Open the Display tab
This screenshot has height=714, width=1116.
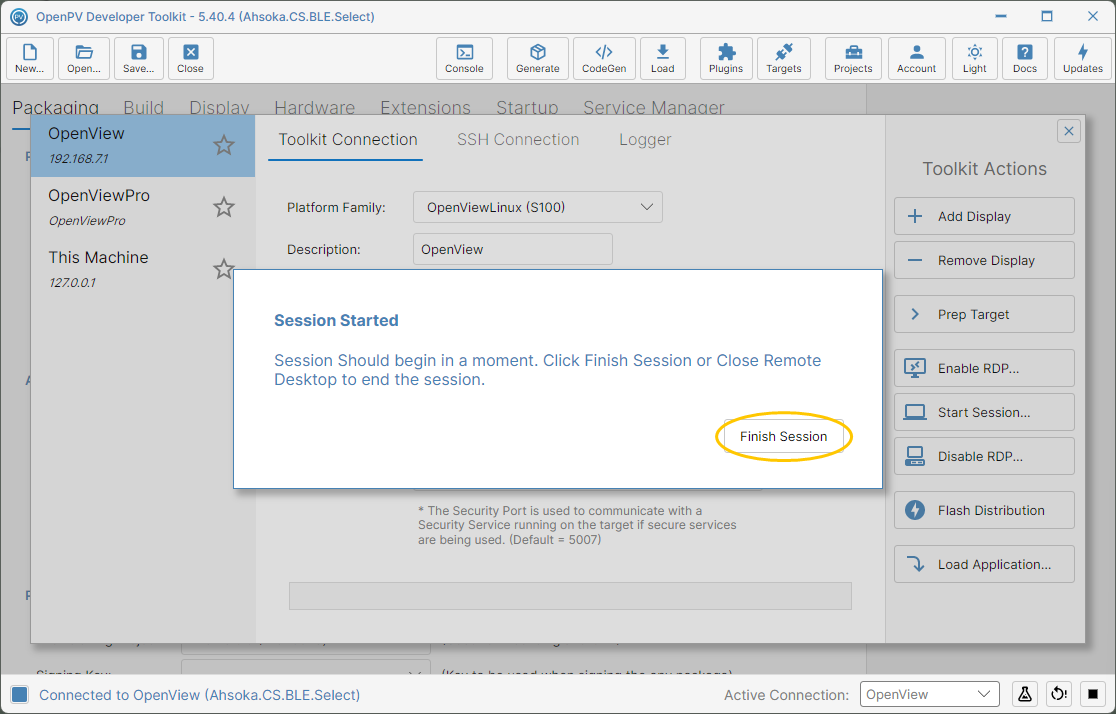(219, 107)
